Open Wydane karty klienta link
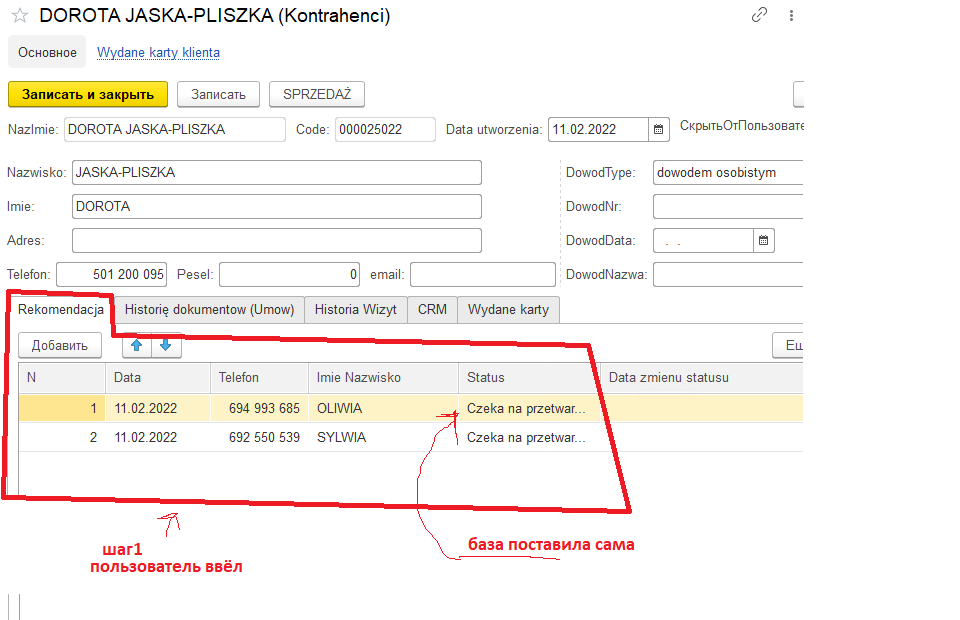 tap(158, 52)
